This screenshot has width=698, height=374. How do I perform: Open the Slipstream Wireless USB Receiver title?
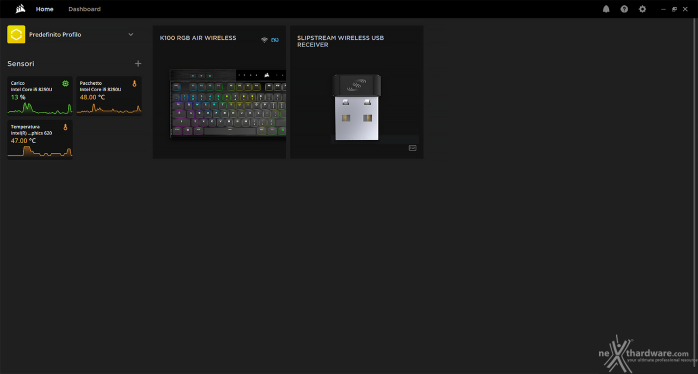pos(341,41)
